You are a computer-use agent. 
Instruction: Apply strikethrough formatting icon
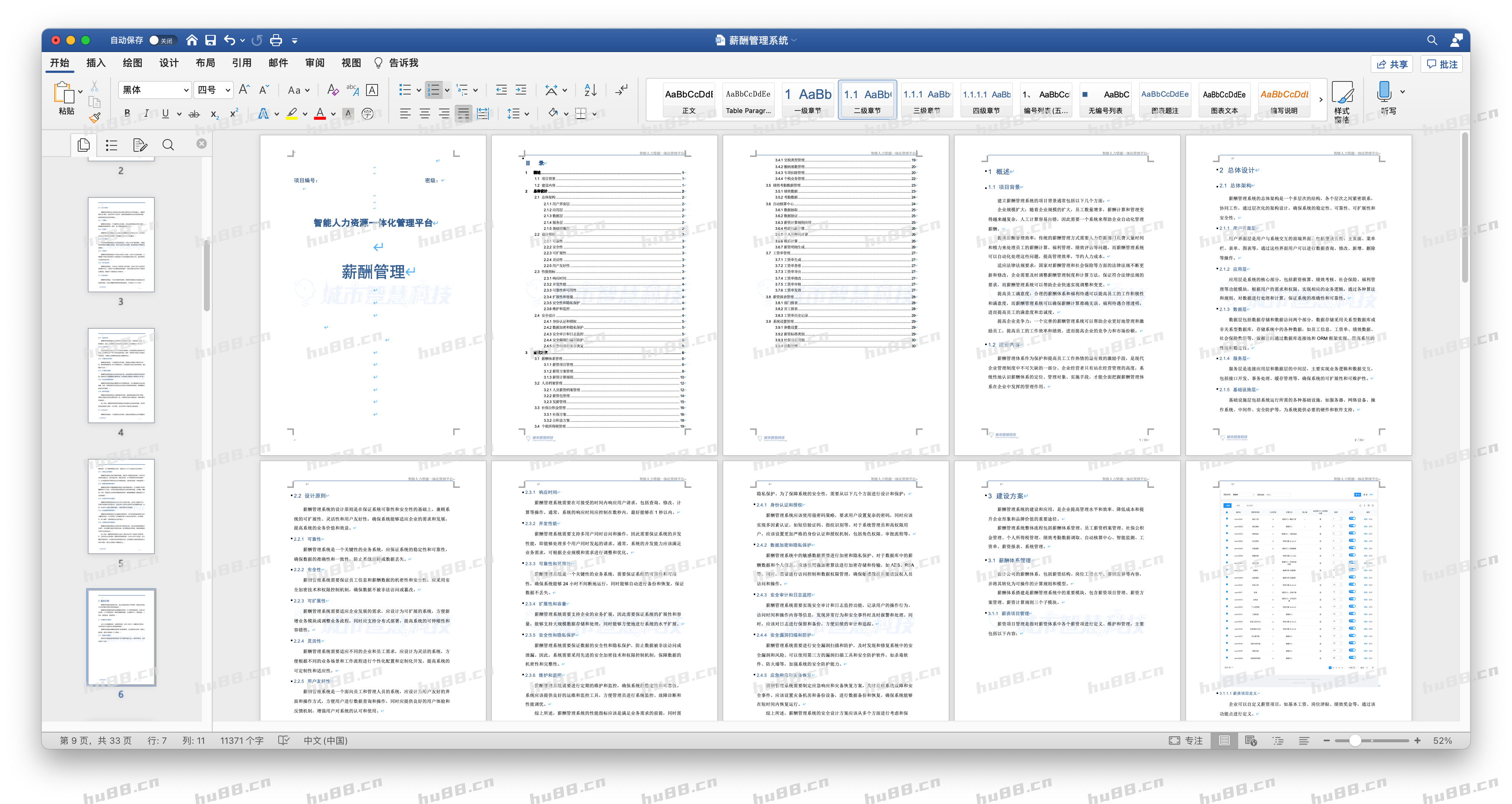(x=194, y=114)
